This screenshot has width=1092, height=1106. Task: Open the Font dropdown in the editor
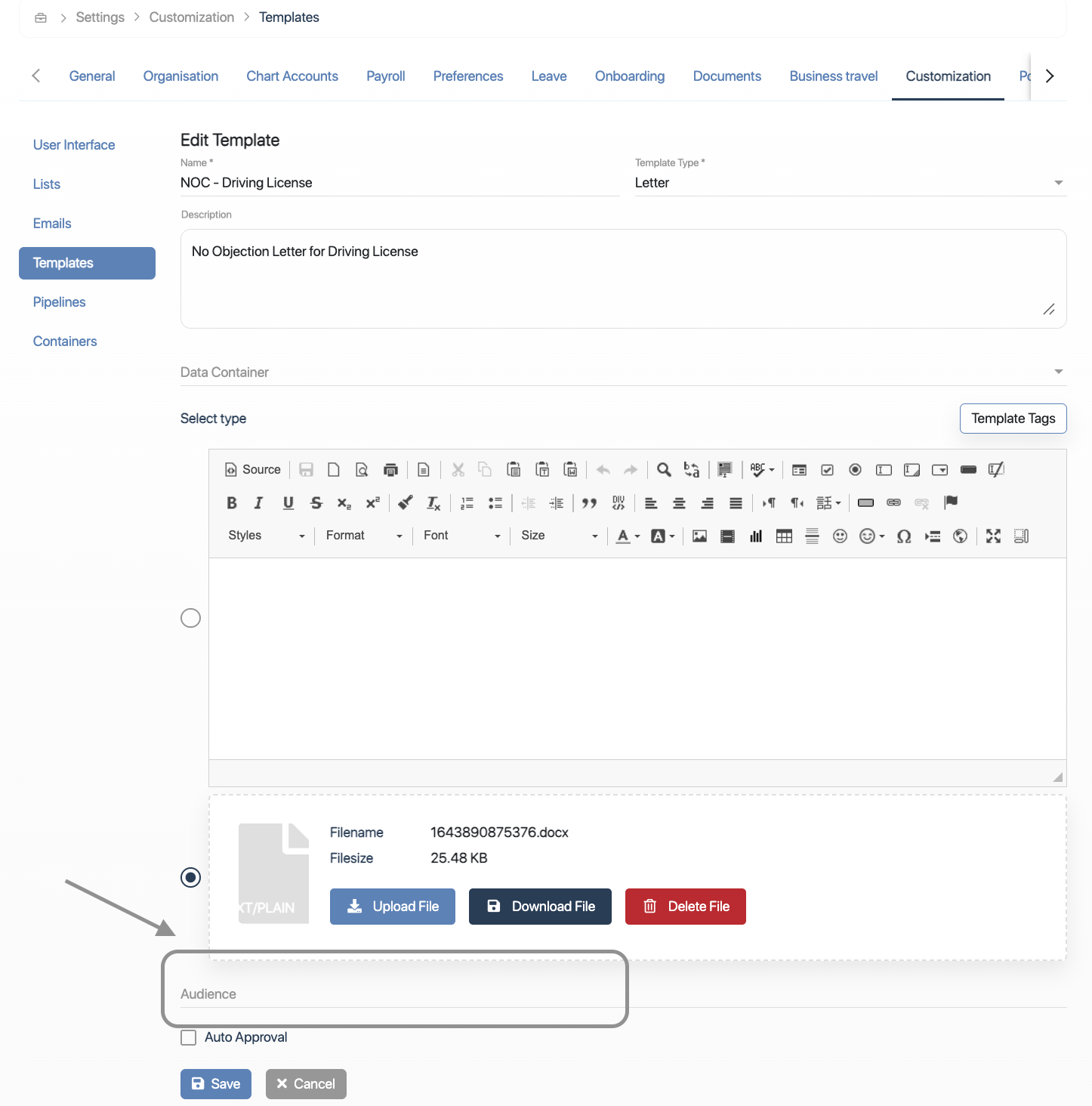[x=461, y=536]
